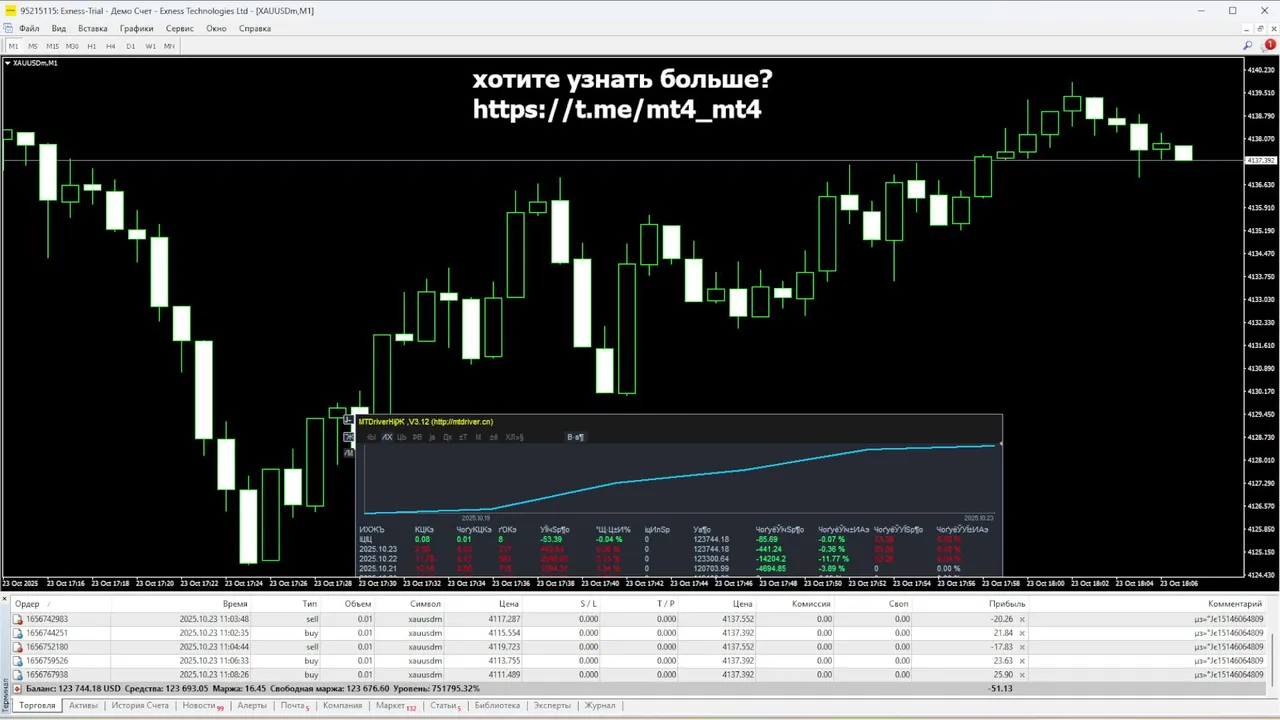Close order 1656752180 with its x button

pos(1022,647)
